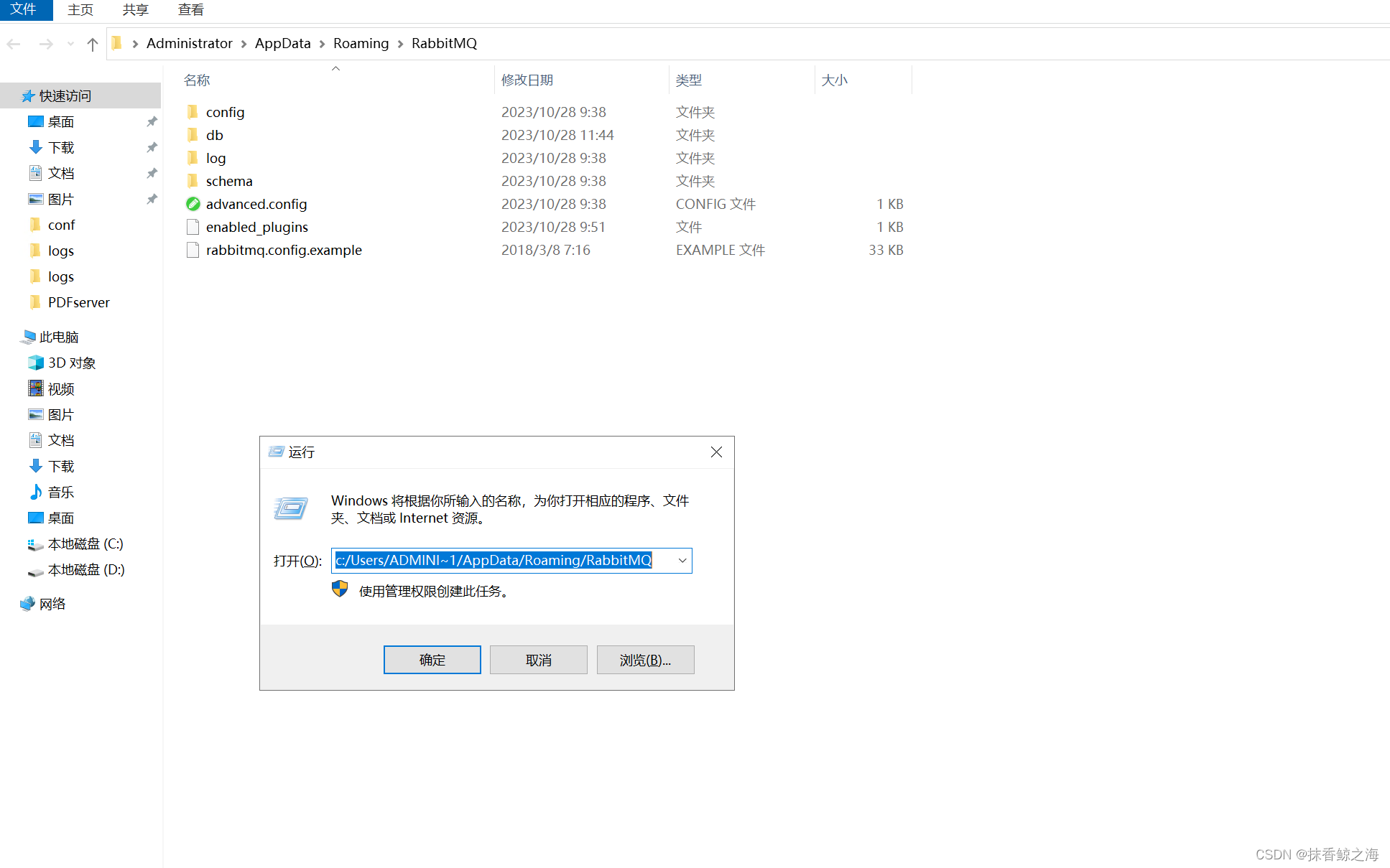Expand chevron between Roaming and RabbitMQ
This screenshot has width=1390, height=868.
tap(400, 44)
